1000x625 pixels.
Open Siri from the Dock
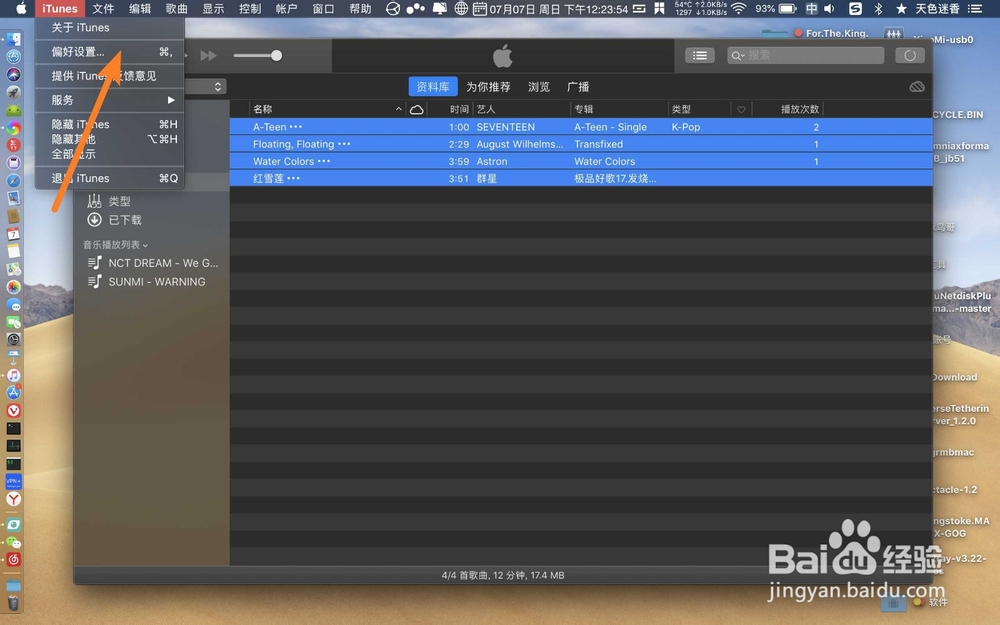13,75
